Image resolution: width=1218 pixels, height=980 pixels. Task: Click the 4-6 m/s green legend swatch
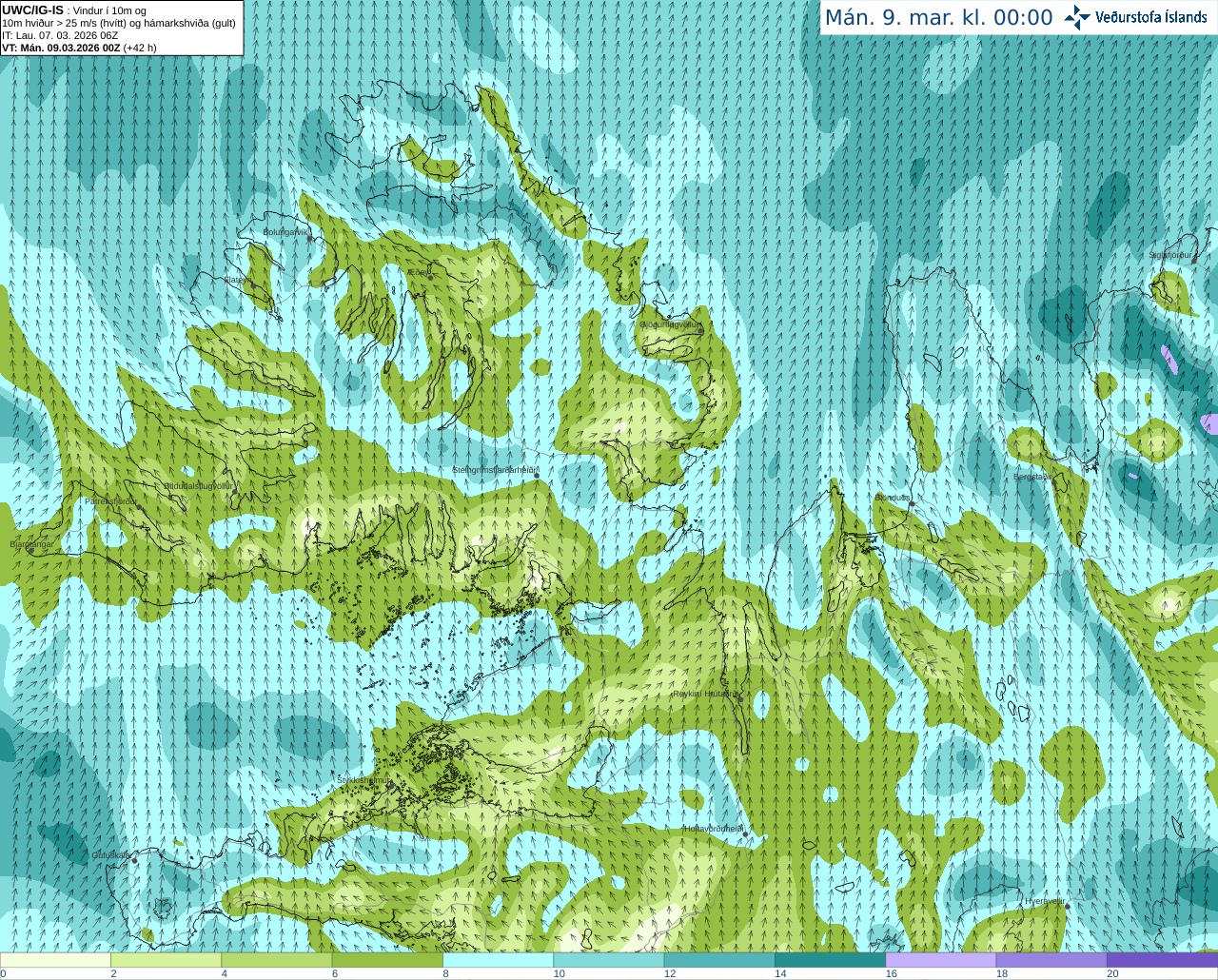coord(277,961)
